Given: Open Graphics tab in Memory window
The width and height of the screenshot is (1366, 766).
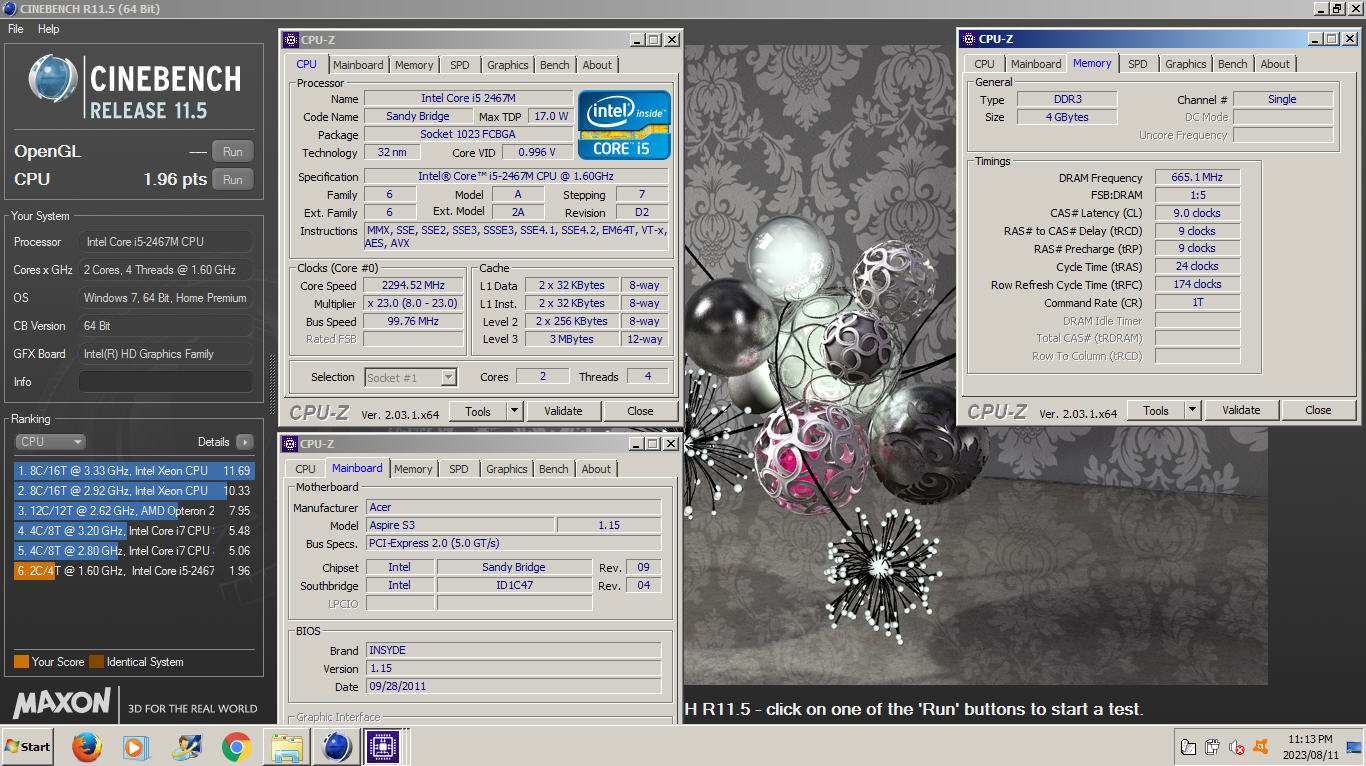Looking at the screenshot, I should pyautogui.click(x=1186, y=64).
